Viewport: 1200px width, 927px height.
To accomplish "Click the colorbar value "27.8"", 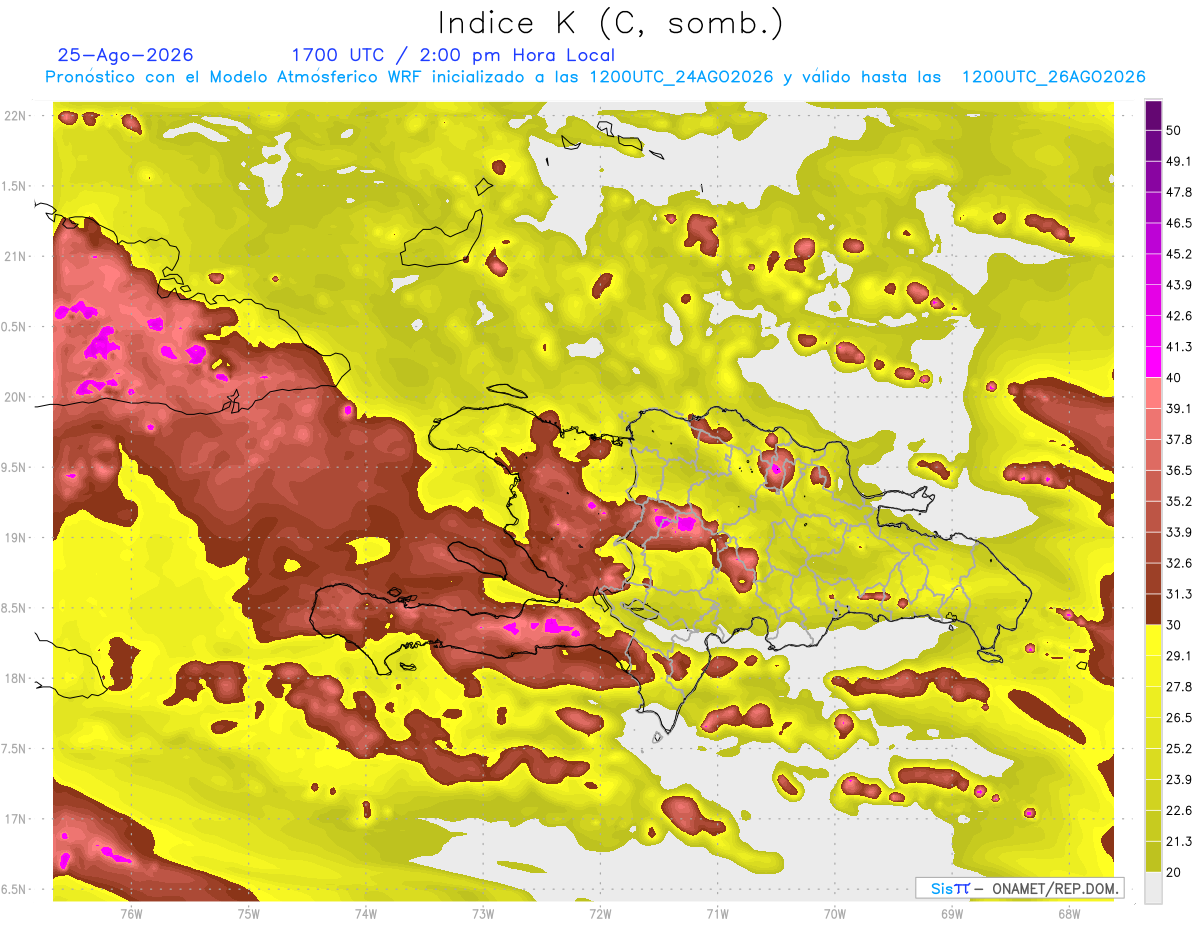I will 1179,687.
